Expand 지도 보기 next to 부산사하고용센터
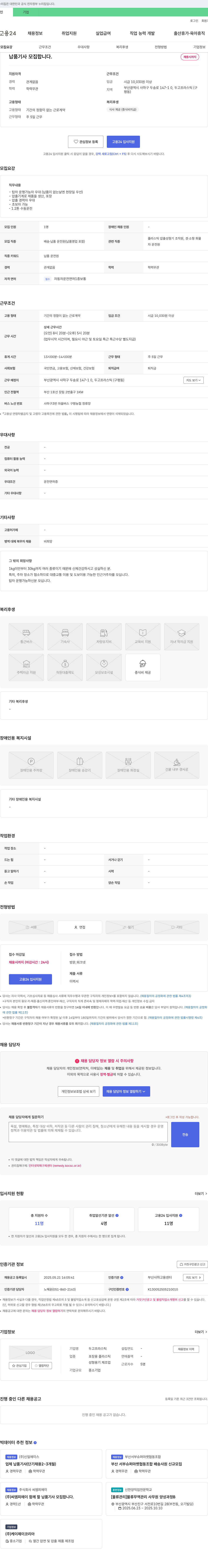This screenshot has height=1568, width=208. 193,1277
